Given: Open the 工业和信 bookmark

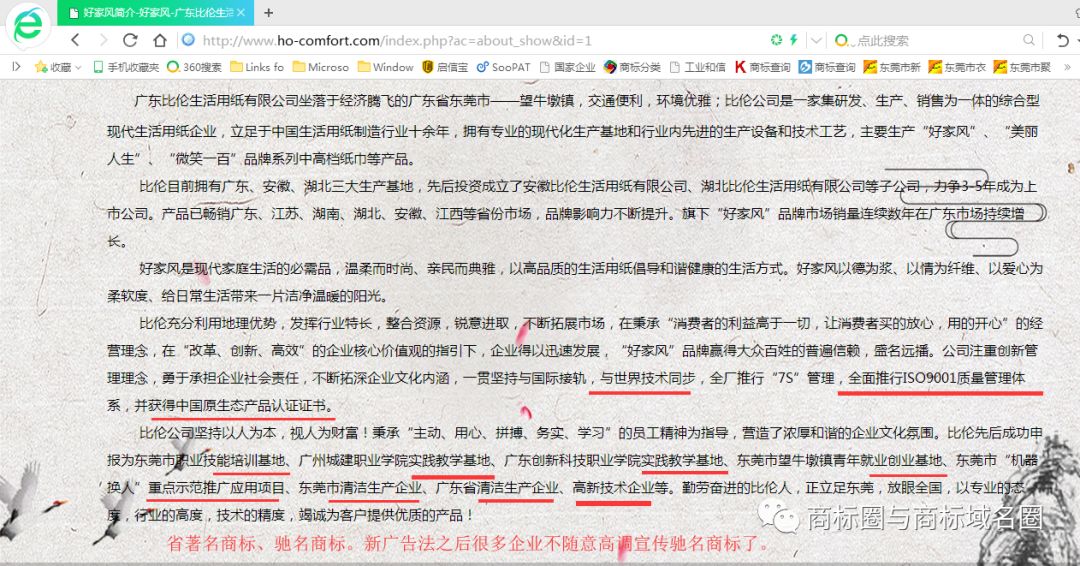Looking at the screenshot, I should pos(698,67).
